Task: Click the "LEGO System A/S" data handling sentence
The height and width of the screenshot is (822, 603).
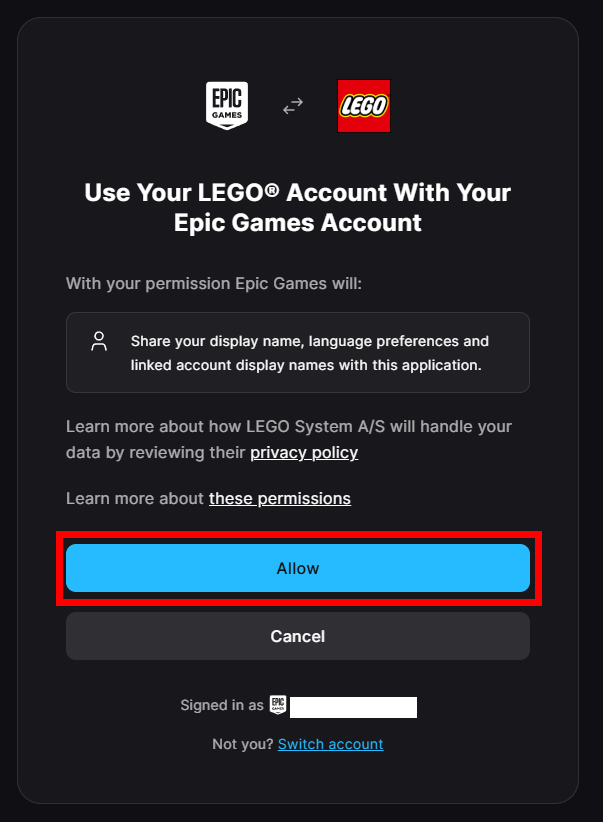Action: (x=288, y=427)
